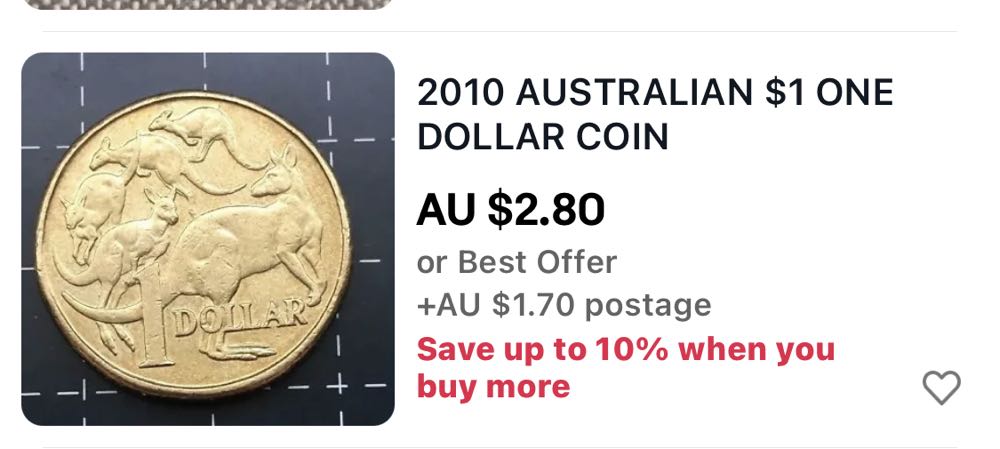Click the words 'DOLLAR COIN' in the title
This screenshot has width=1000, height=449.
coord(543,136)
